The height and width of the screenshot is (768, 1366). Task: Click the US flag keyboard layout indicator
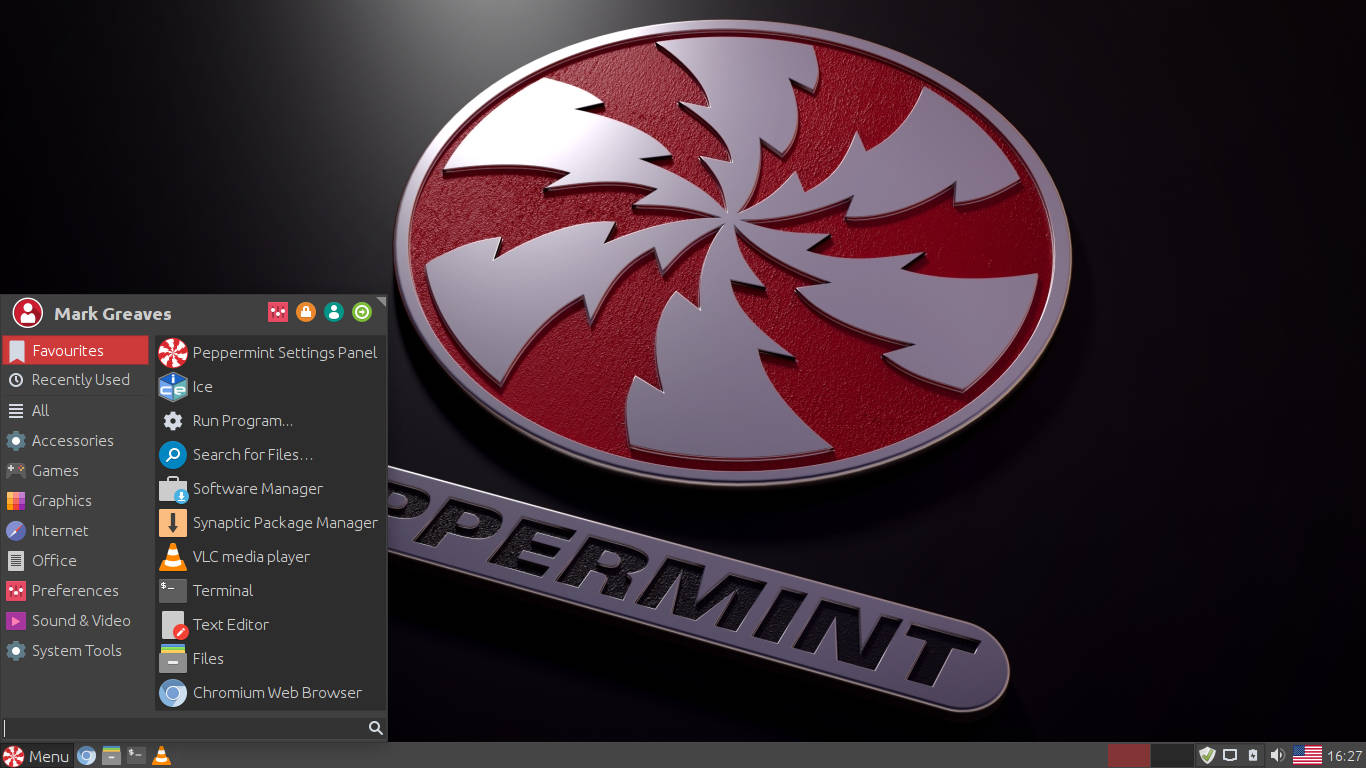tap(1307, 755)
